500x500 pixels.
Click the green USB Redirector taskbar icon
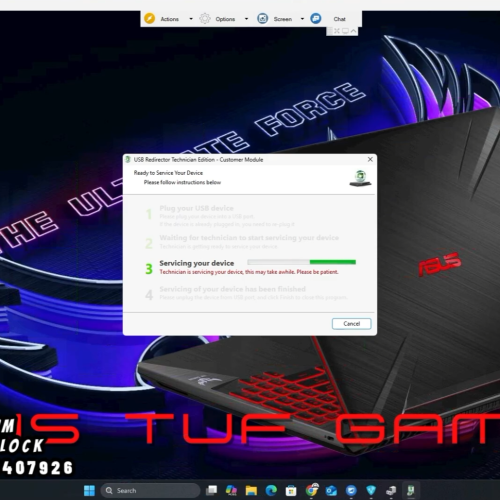[x=411, y=490]
